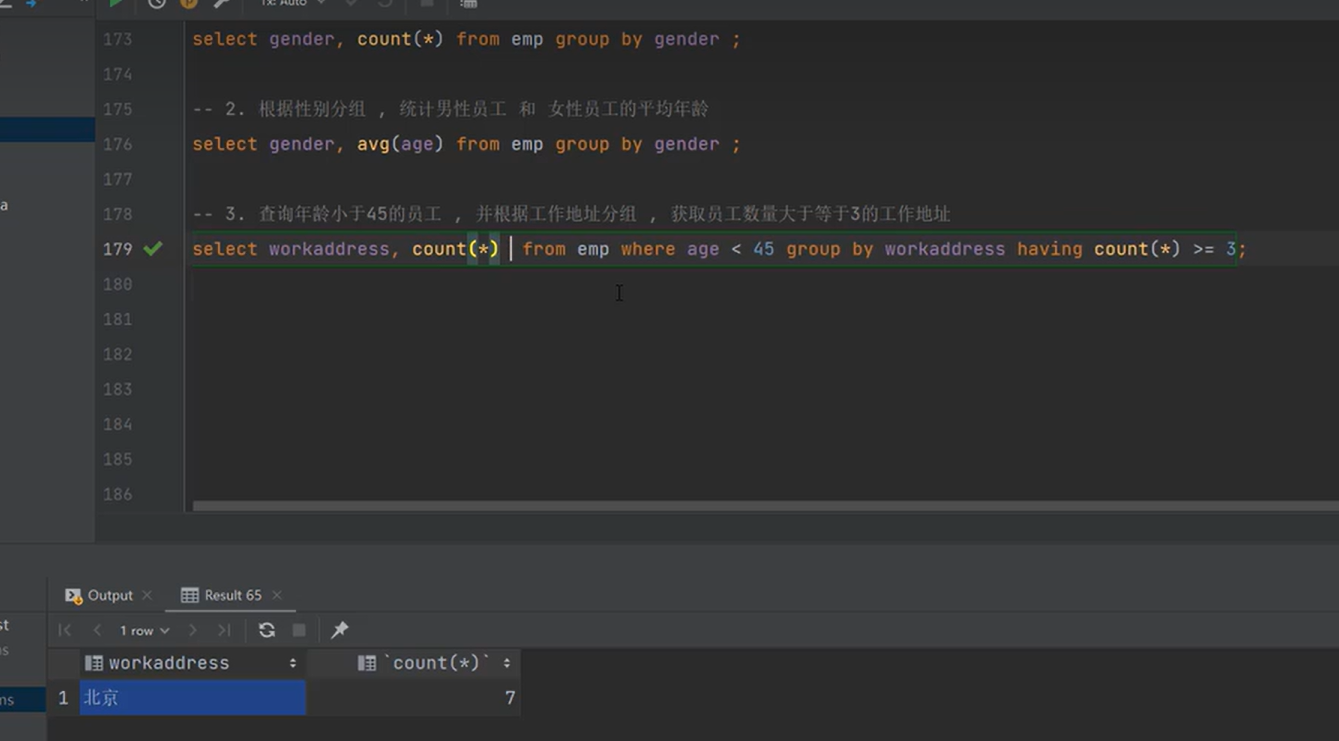Click line number 186 in the gutter
The image size is (1339, 741).
(x=118, y=494)
